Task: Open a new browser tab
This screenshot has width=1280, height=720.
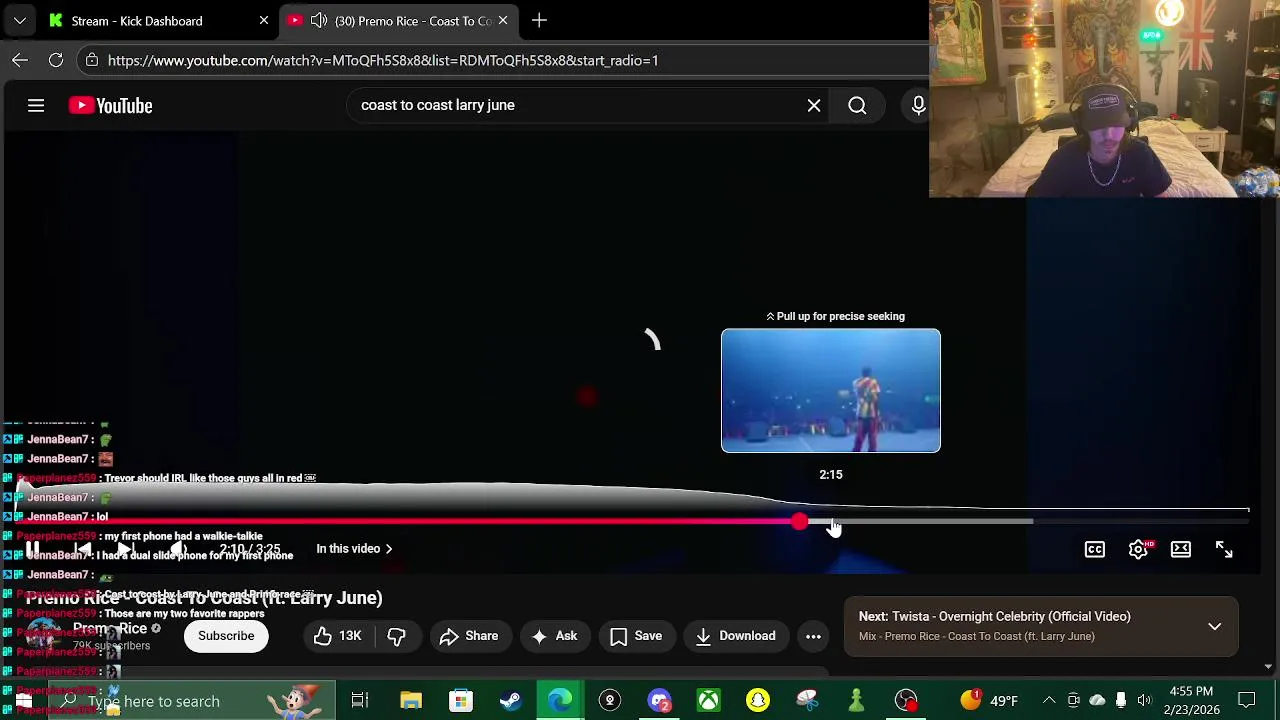Action: [539, 20]
